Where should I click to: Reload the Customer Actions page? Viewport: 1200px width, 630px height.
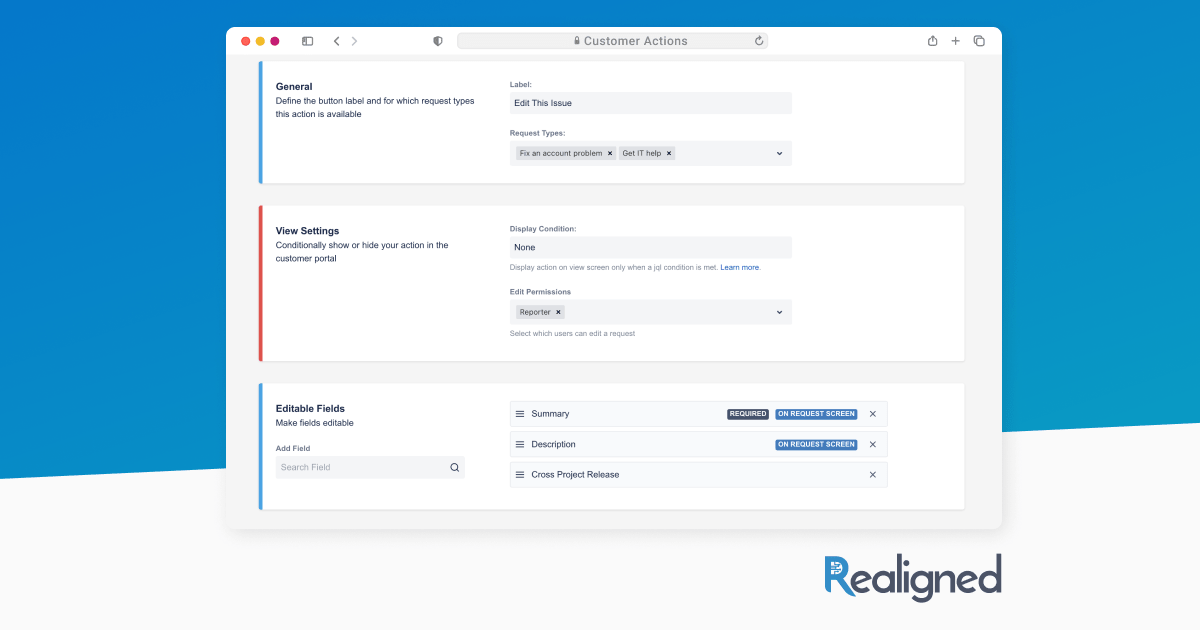[759, 40]
